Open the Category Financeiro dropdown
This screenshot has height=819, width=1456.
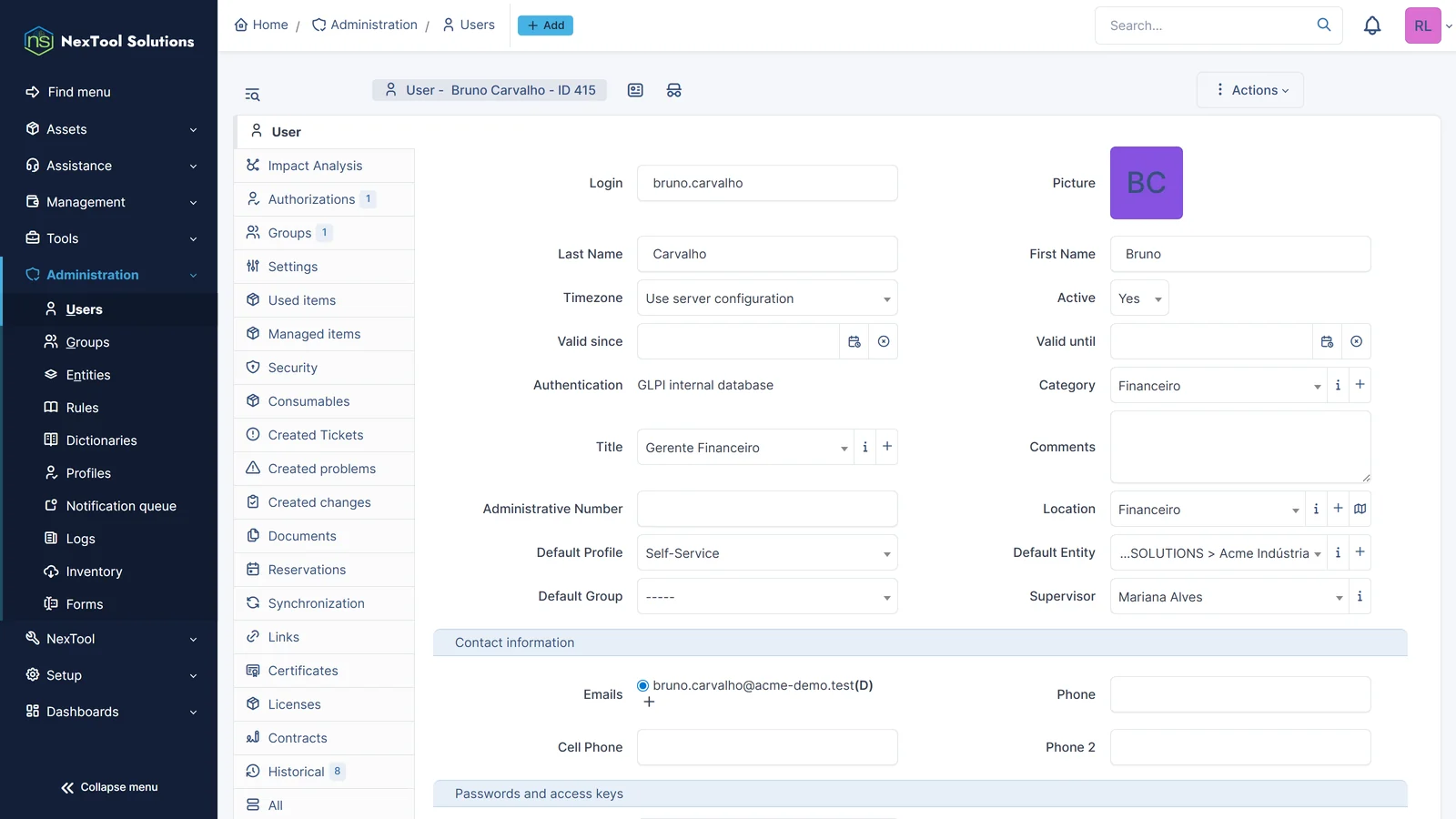[x=1218, y=385]
